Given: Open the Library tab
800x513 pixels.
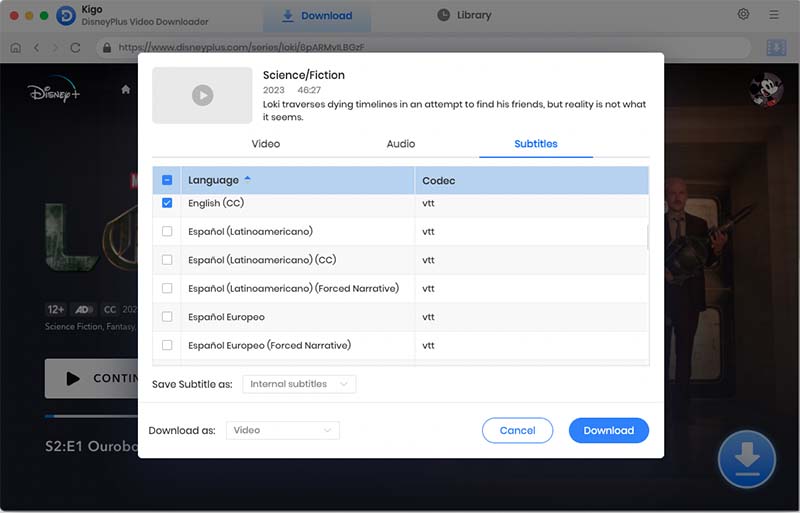Looking at the screenshot, I should (x=464, y=15).
